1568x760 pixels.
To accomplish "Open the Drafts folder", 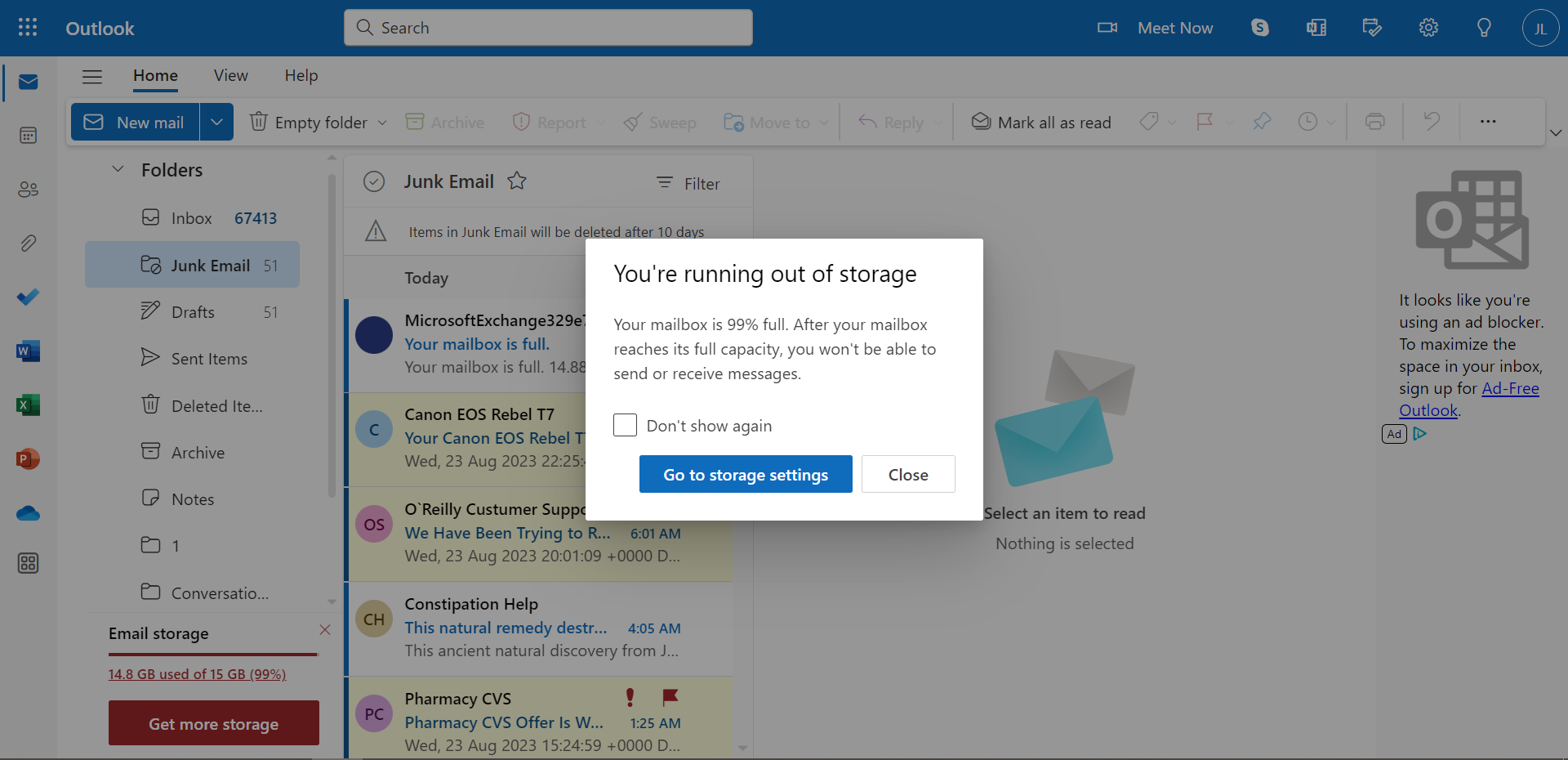I will click(x=192, y=312).
